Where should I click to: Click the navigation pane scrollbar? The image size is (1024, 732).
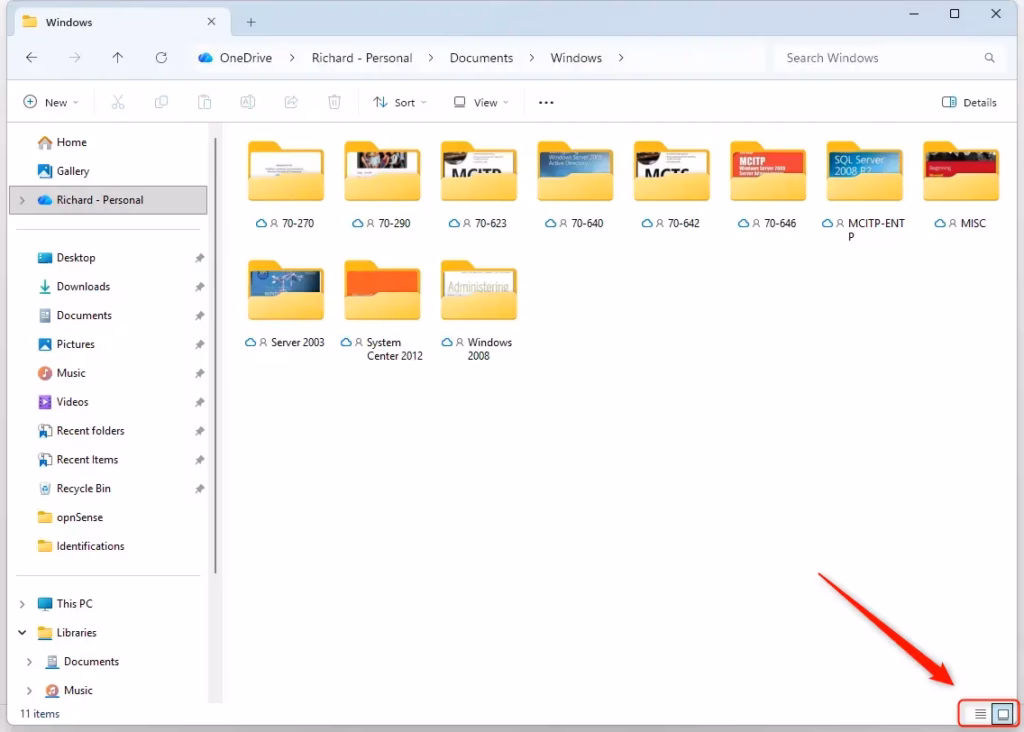215,356
